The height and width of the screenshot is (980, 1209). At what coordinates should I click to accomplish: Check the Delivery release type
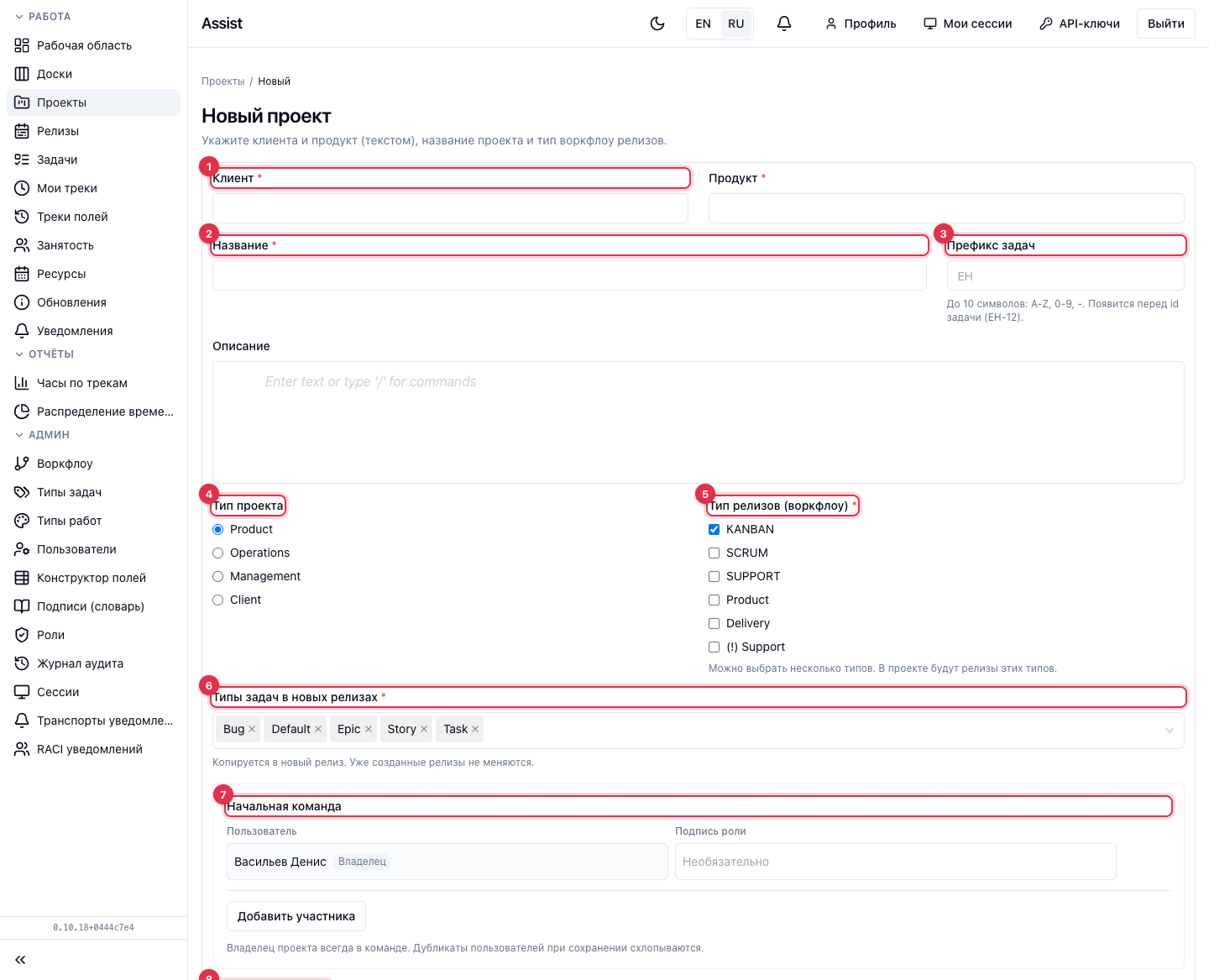coord(714,623)
